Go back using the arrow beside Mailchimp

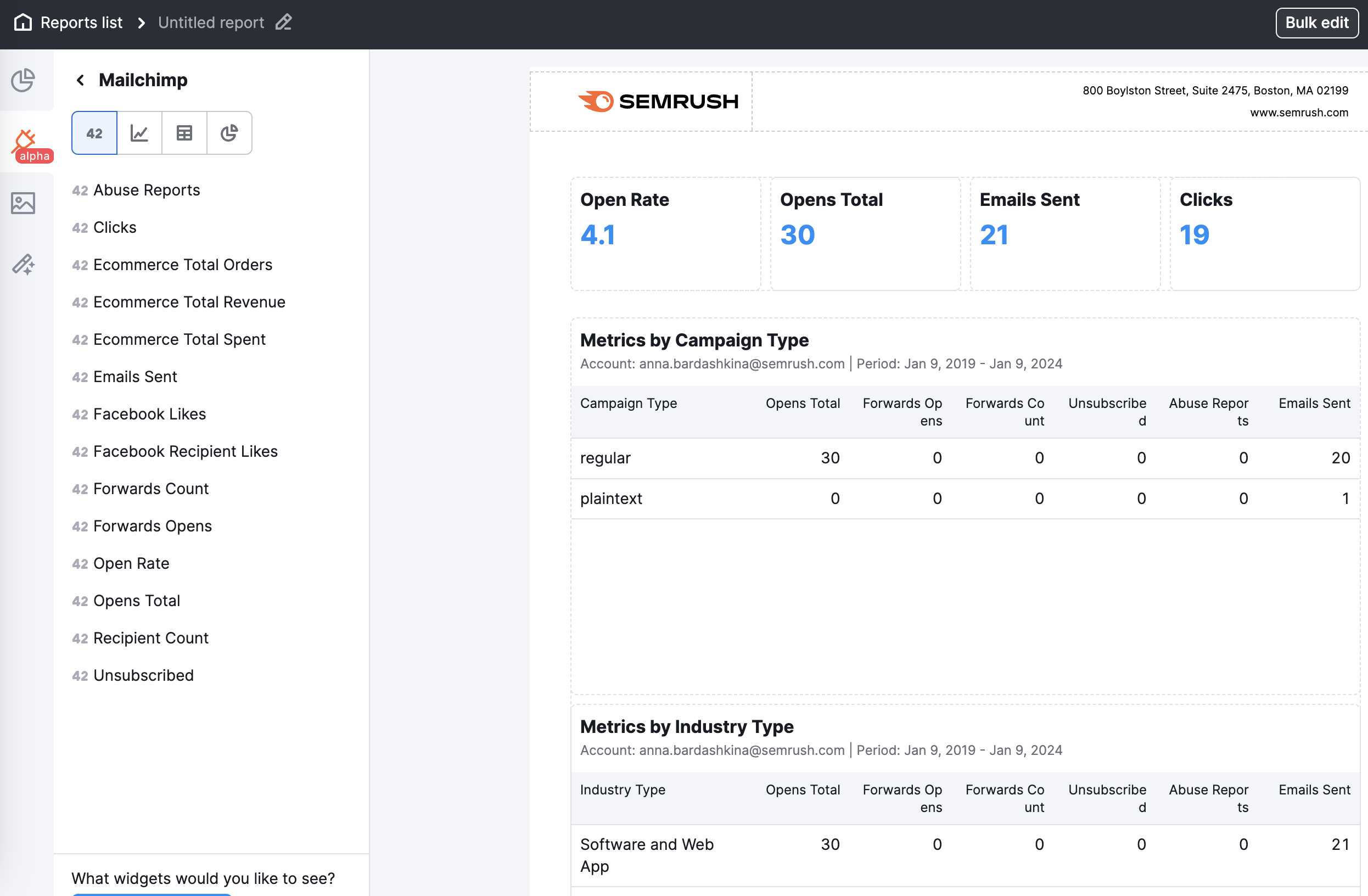click(x=81, y=80)
